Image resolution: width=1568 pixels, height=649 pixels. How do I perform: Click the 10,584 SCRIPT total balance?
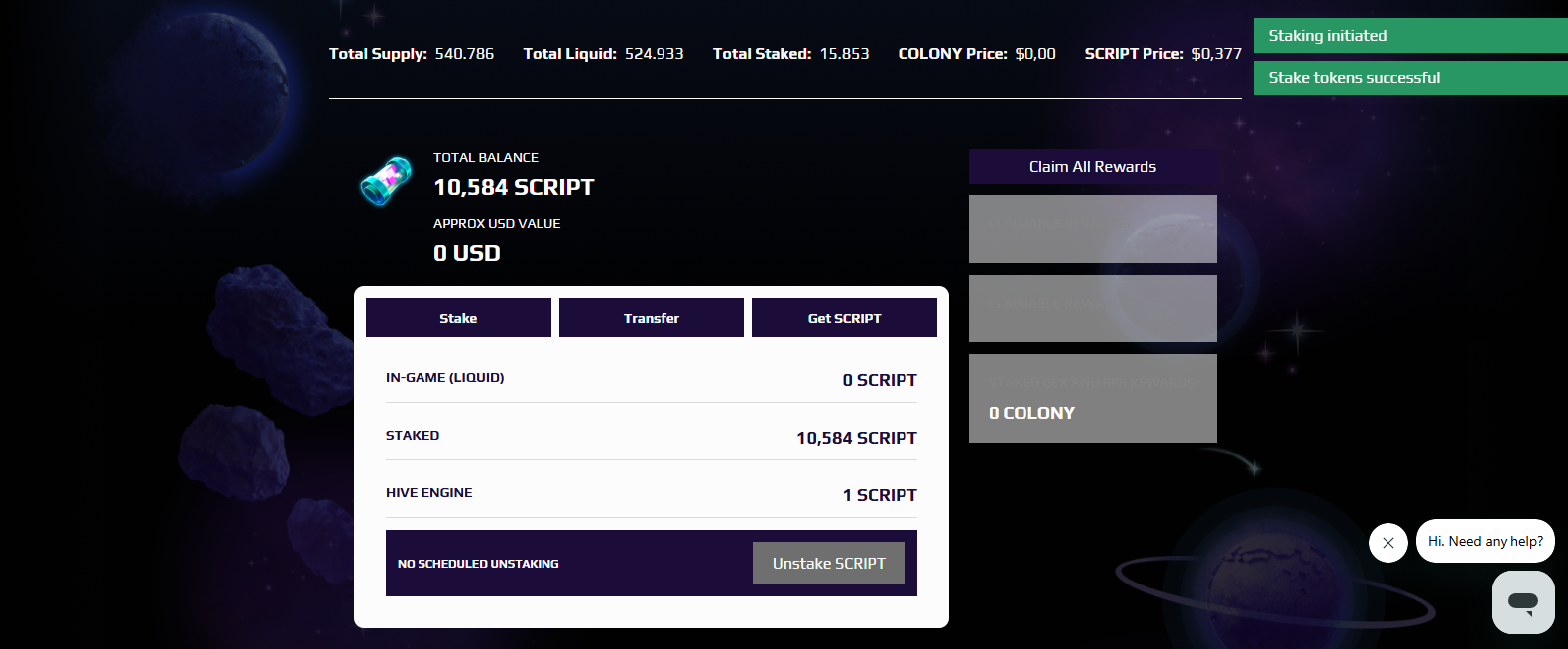pos(514,187)
